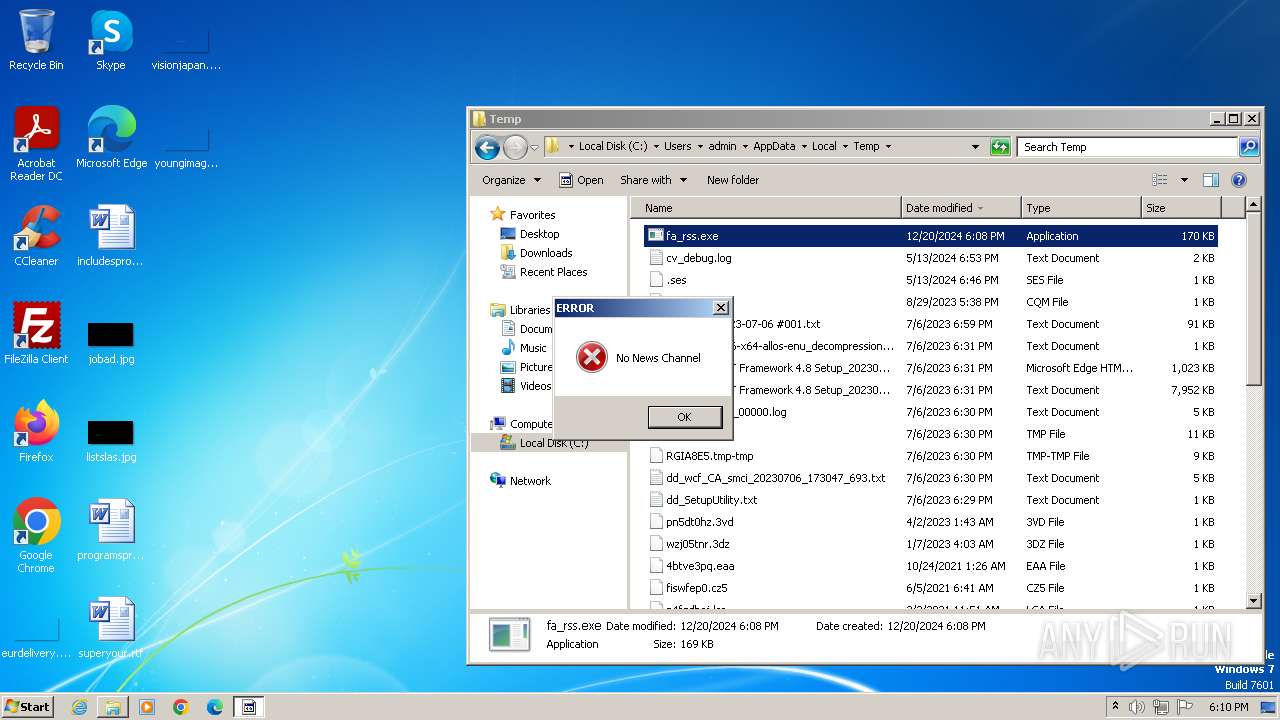Click OK in the ERROR dialog
This screenshot has width=1280, height=720.
tap(684, 417)
